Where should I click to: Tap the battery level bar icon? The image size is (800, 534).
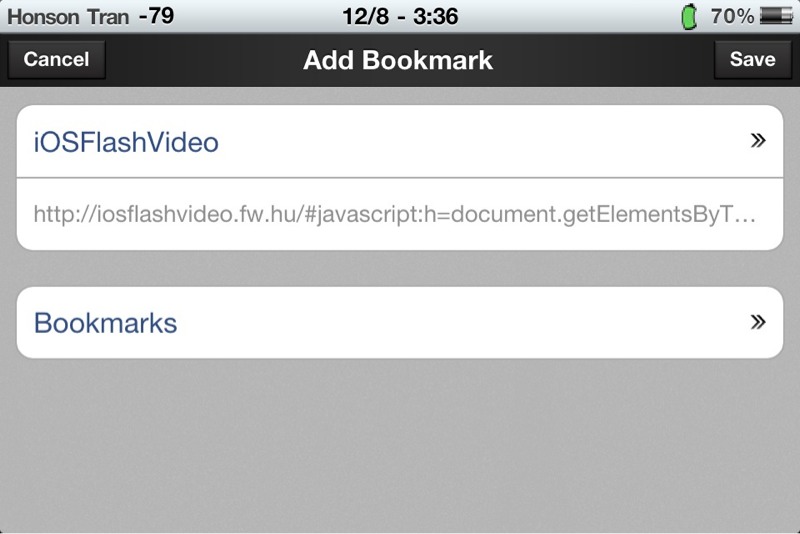776,16
